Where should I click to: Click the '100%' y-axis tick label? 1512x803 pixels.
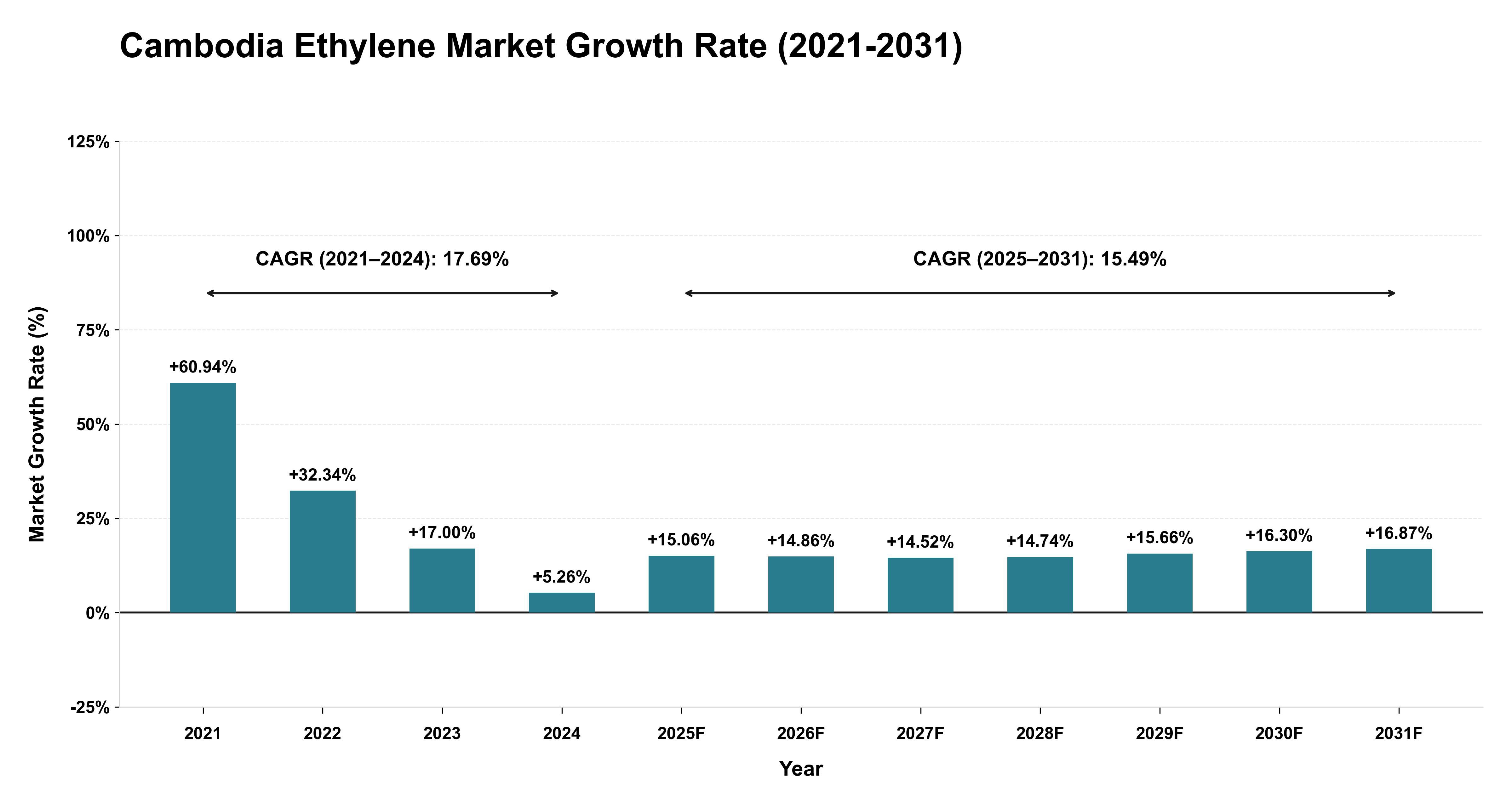89,236
